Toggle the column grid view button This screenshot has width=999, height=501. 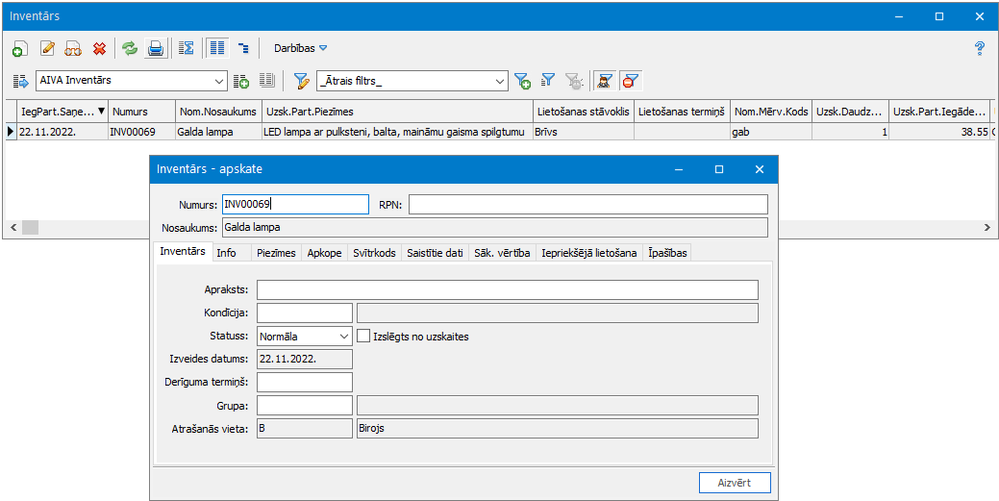tap(217, 48)
